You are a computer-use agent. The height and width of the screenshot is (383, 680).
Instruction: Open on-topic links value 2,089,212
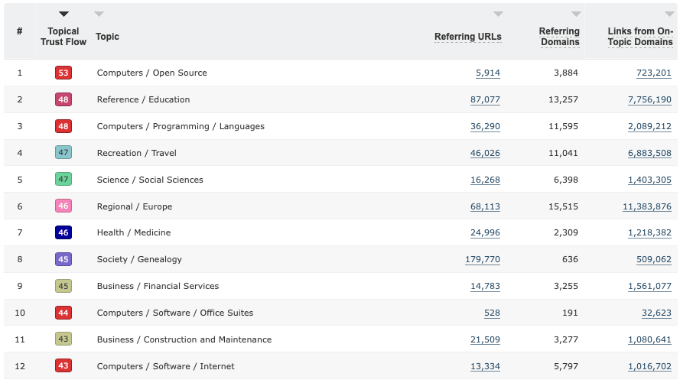click(650, 127)
